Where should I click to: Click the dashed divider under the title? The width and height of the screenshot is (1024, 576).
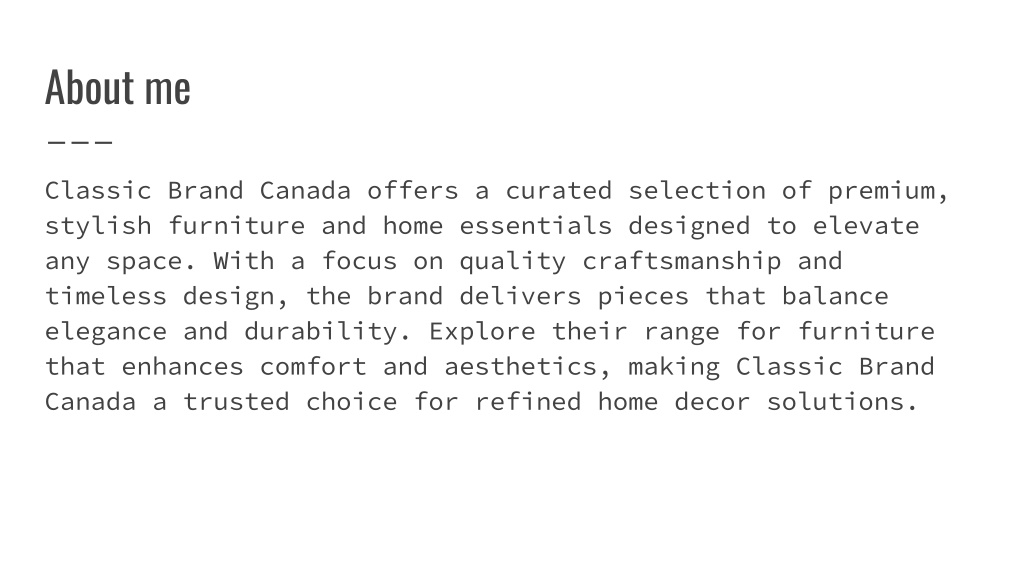79,141
